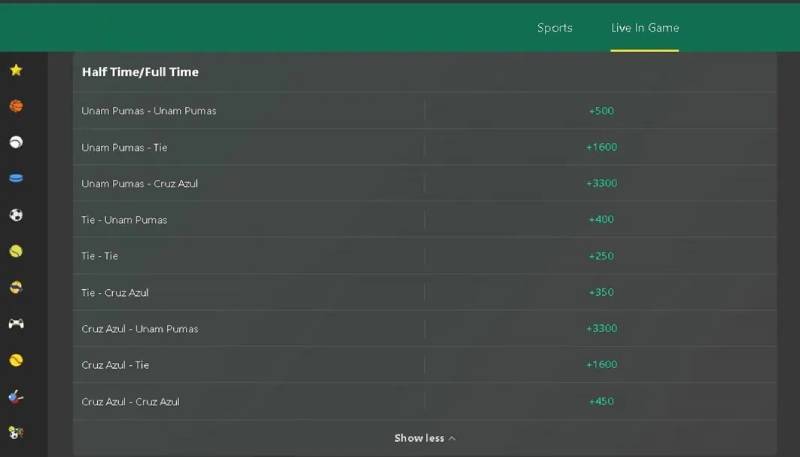Collapse the Half Time/Full Time header

(140, 72)
